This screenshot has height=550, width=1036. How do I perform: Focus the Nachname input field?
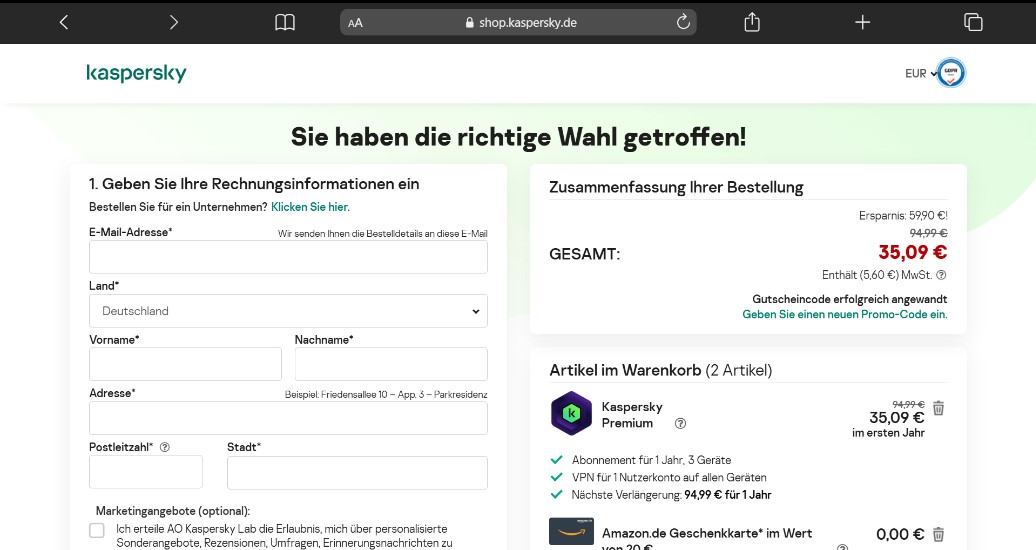391,364
